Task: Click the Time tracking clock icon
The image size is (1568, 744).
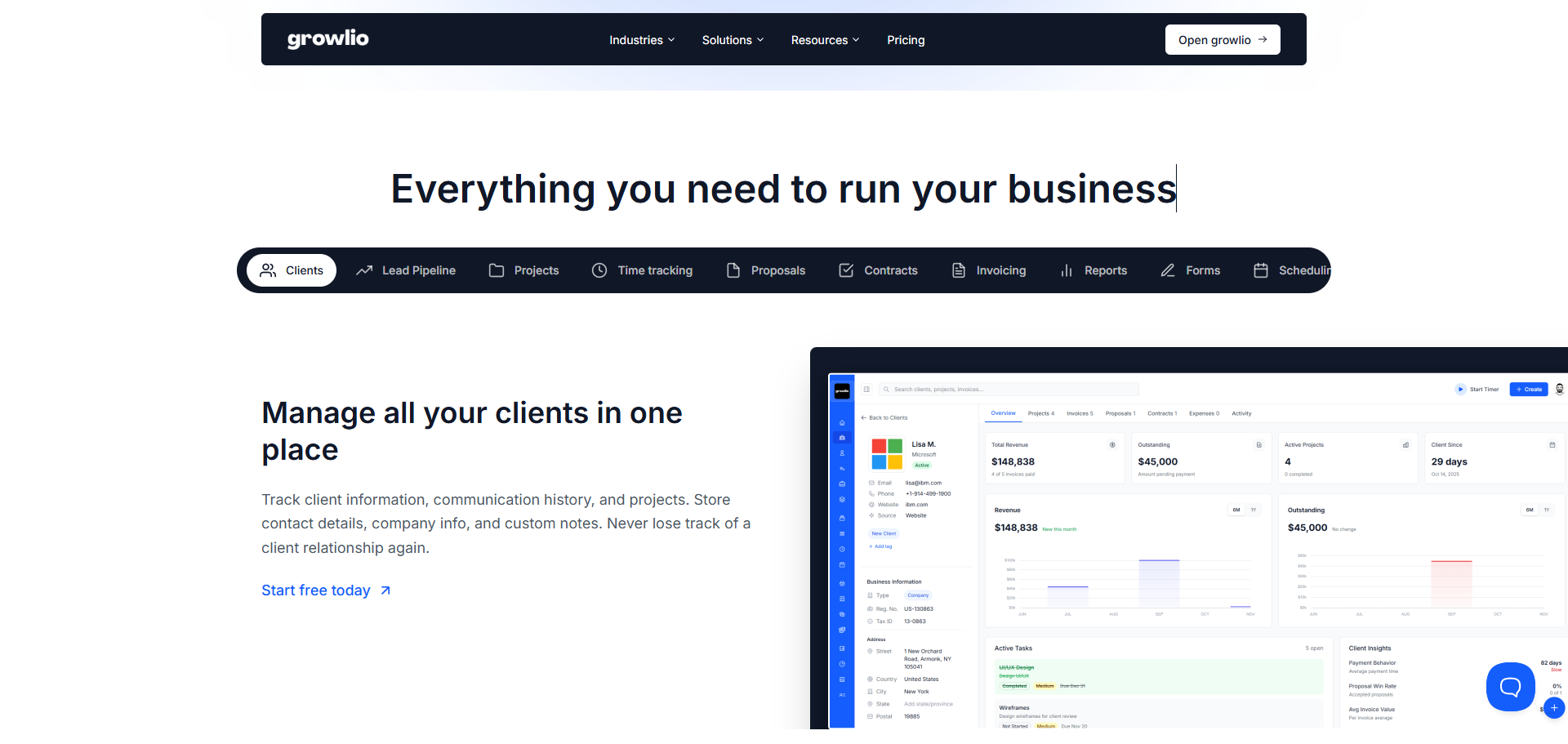Action: (x=599, y=270)
